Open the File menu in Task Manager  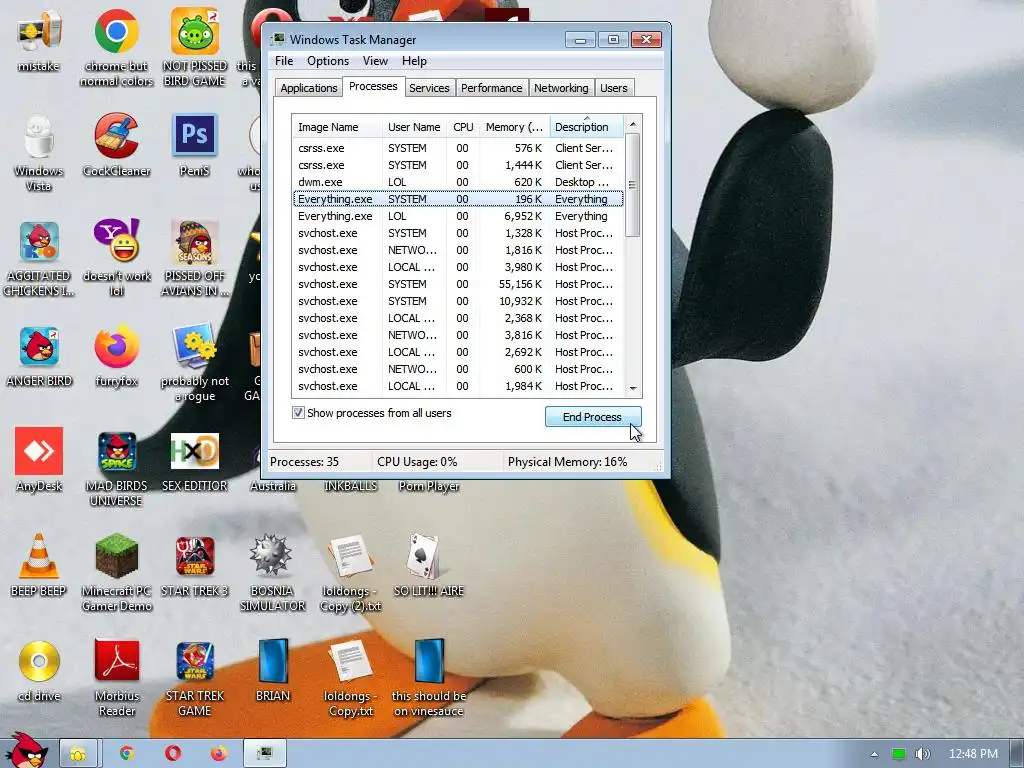[284, 61]
